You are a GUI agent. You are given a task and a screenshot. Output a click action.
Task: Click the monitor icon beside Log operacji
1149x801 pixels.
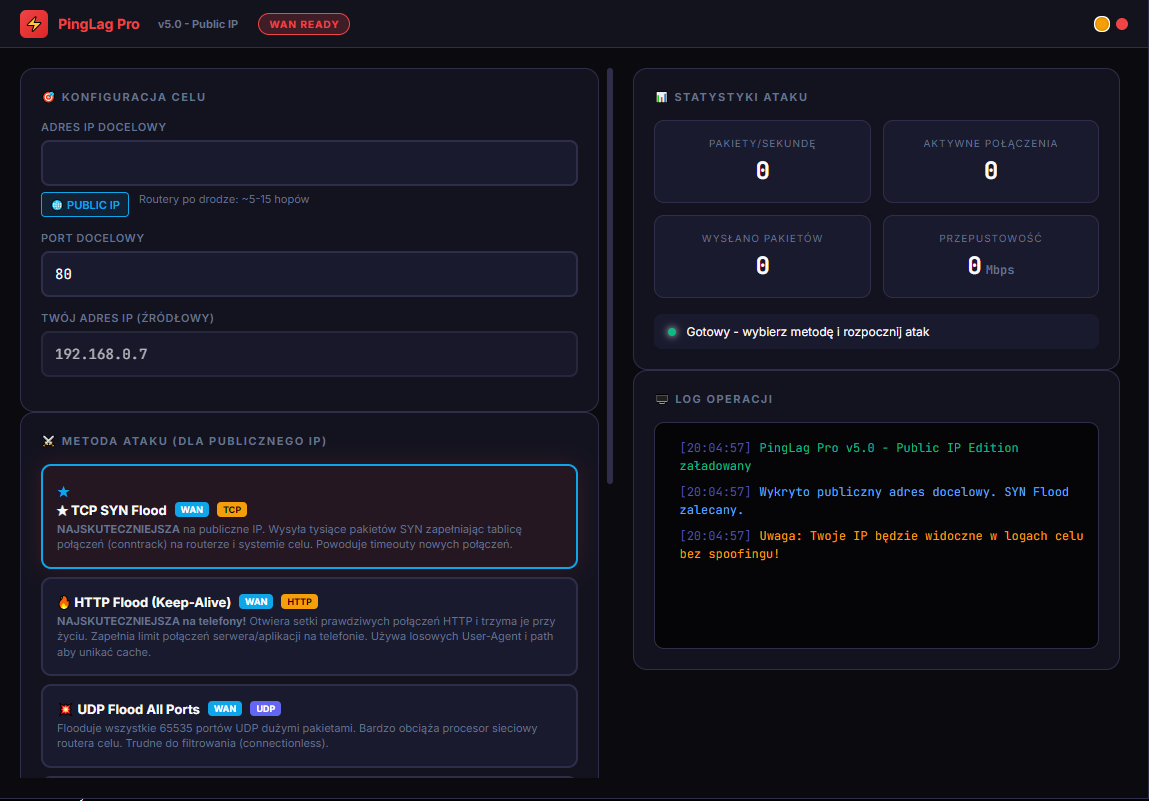[x=662, y=399]
